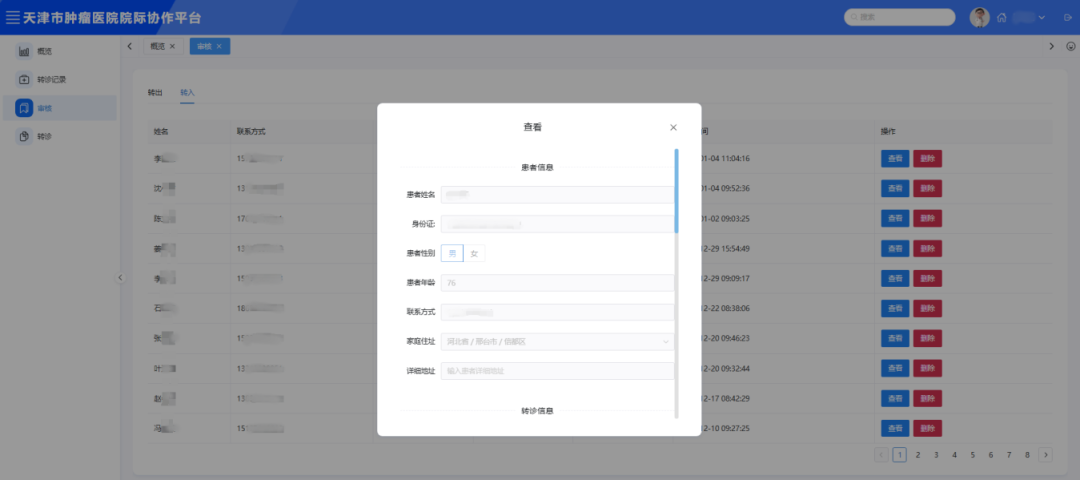Select 女 for patient gender
The height and width of the screenshot is (480, 1080).
pos(474,253)
